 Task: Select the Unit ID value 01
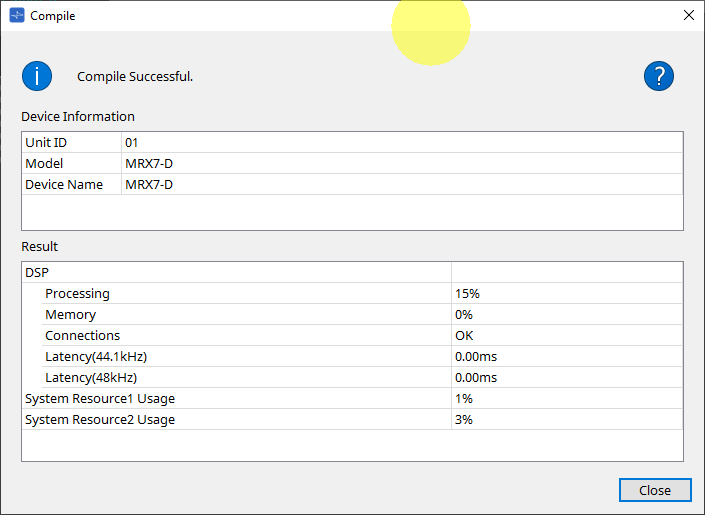point(131,143)
